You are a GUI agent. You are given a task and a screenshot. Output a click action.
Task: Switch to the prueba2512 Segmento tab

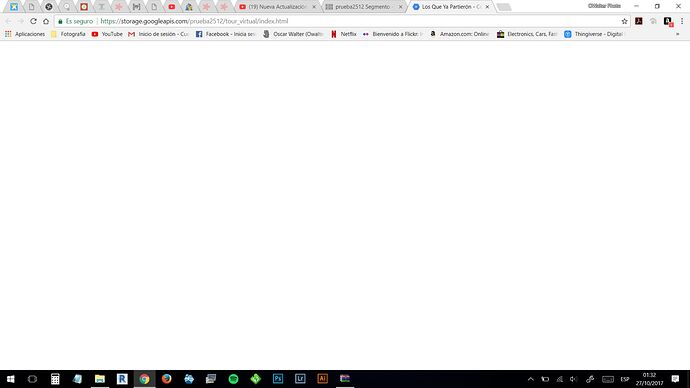click(x=363, y=7)
